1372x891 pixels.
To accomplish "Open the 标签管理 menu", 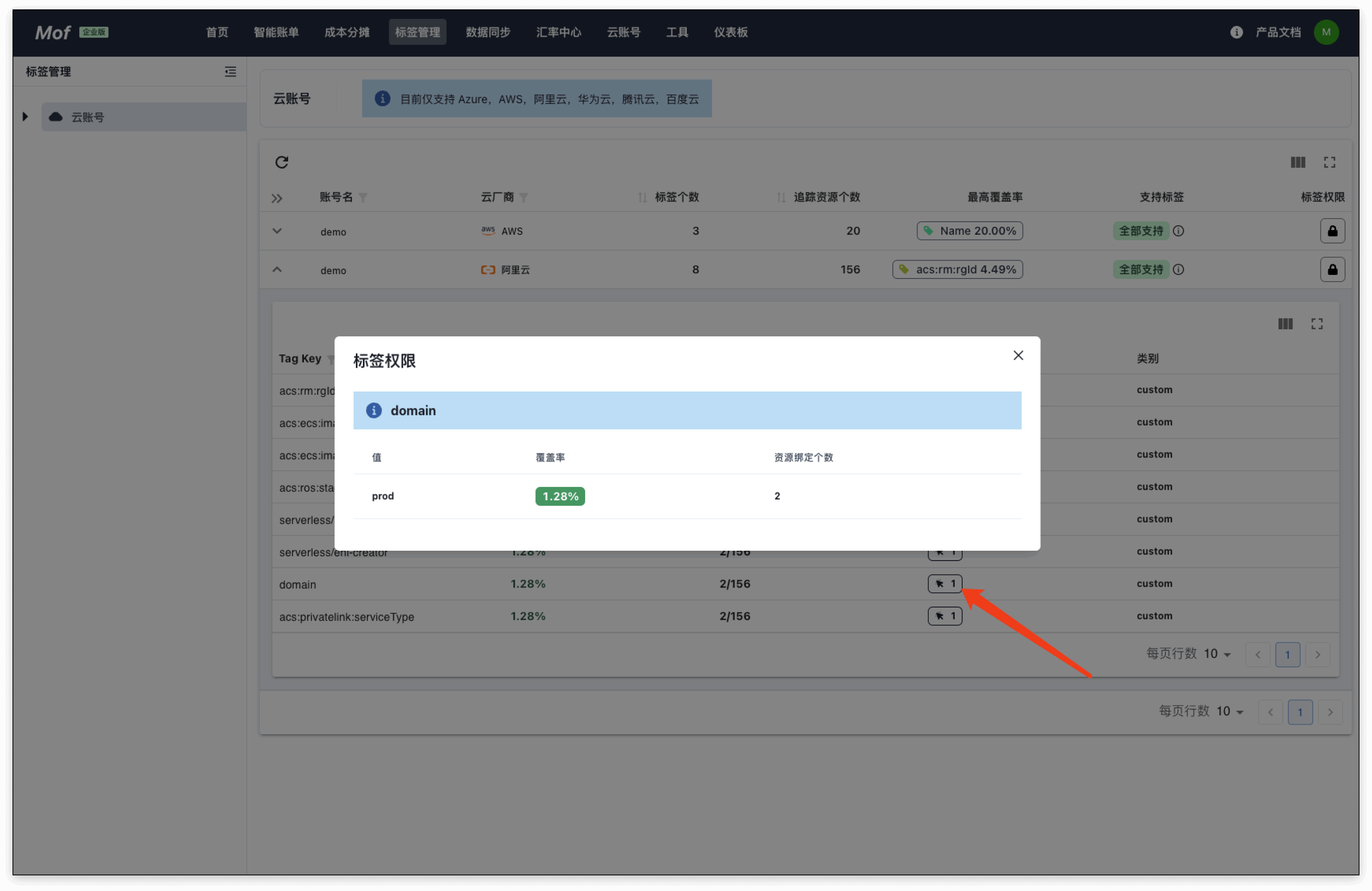I will [x=417, y=32].
